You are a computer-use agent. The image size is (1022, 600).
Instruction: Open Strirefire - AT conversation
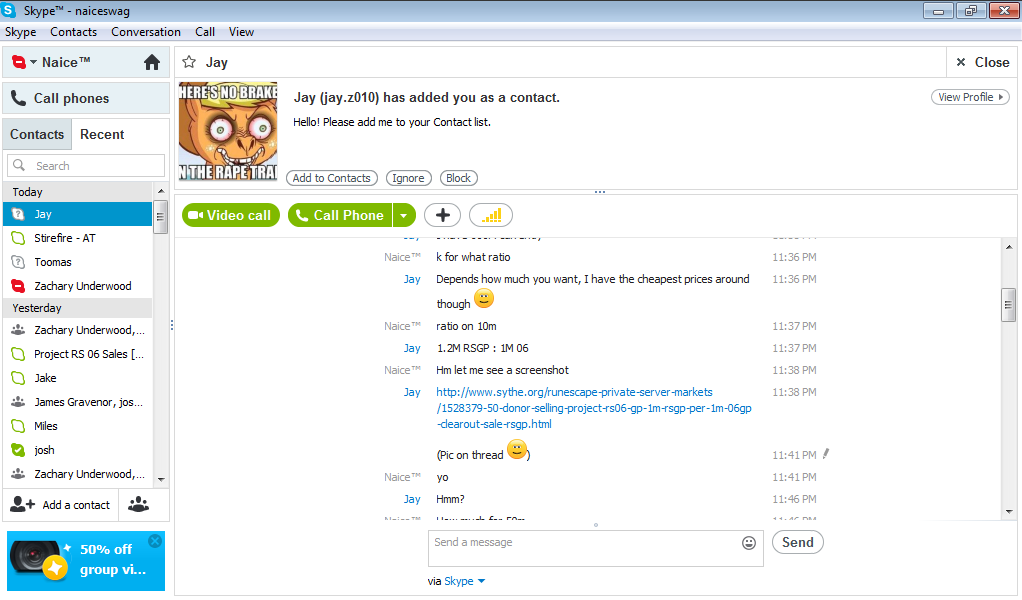[x=78, y=238]
